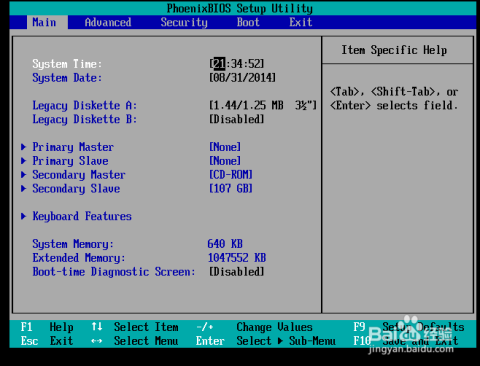Toggle Boot-time Diagnostic Screen Disabled value
The image size is (480, 366).
pyautogui.click(x=237, y=272)
